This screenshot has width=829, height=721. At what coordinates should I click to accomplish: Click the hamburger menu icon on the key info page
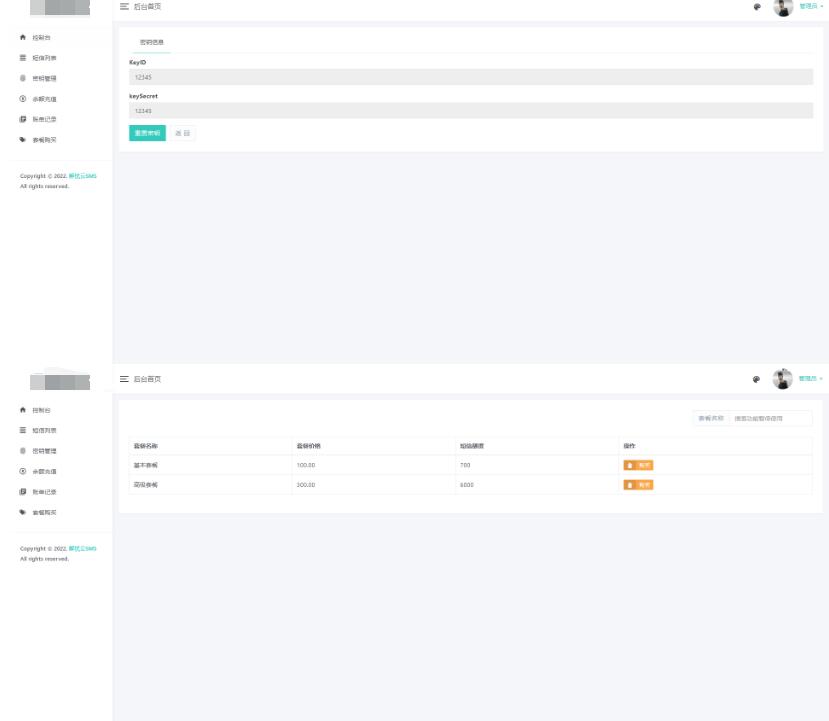point(124,7)
